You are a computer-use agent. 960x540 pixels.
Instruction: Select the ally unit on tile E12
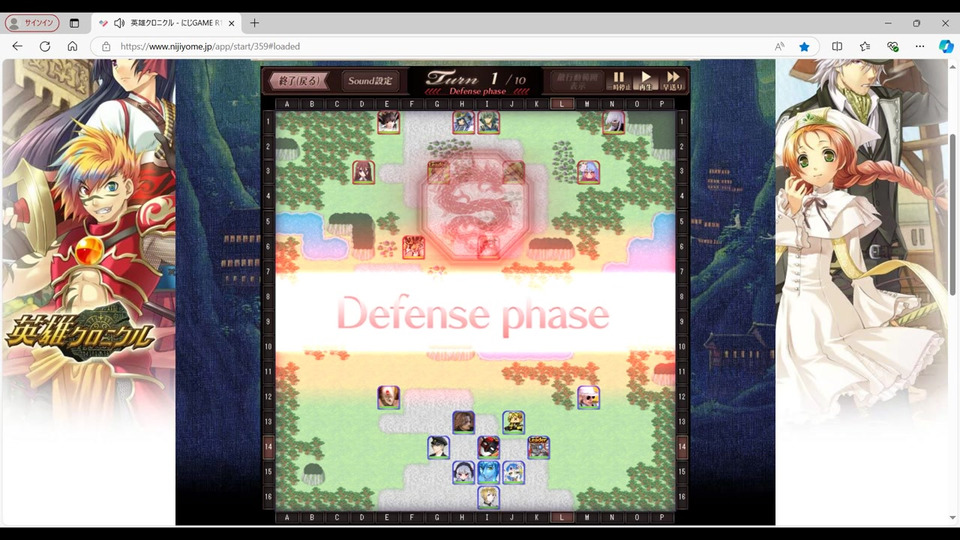pos(388,397)
